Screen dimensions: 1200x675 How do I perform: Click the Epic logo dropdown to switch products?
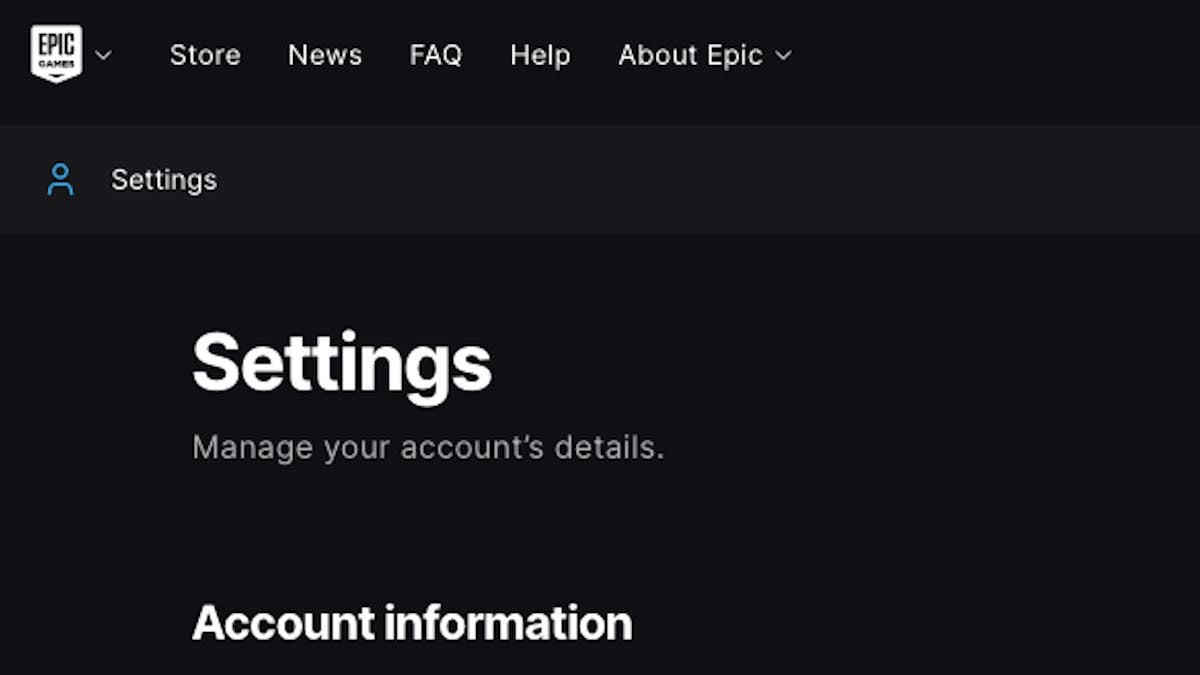point(104,56)
